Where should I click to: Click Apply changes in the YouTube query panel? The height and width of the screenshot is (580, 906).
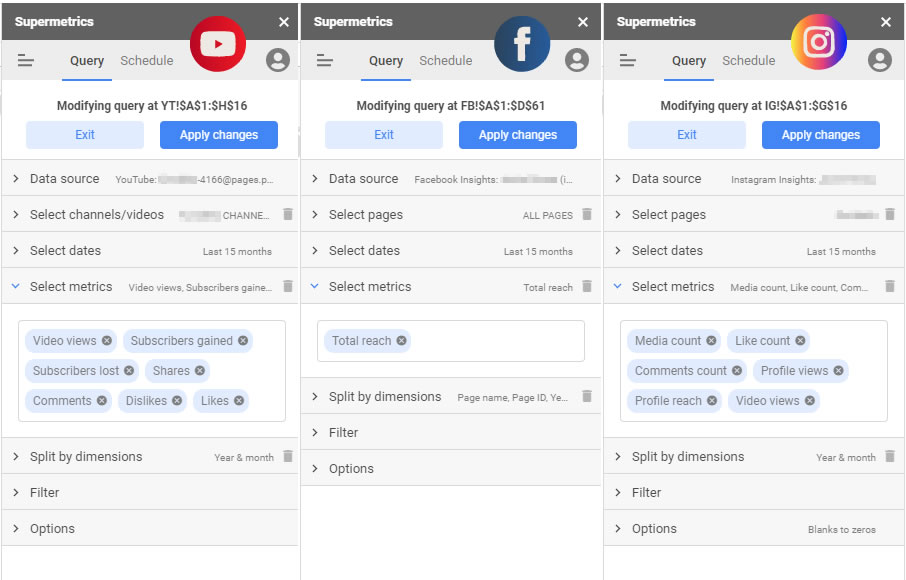pos(219,135)
